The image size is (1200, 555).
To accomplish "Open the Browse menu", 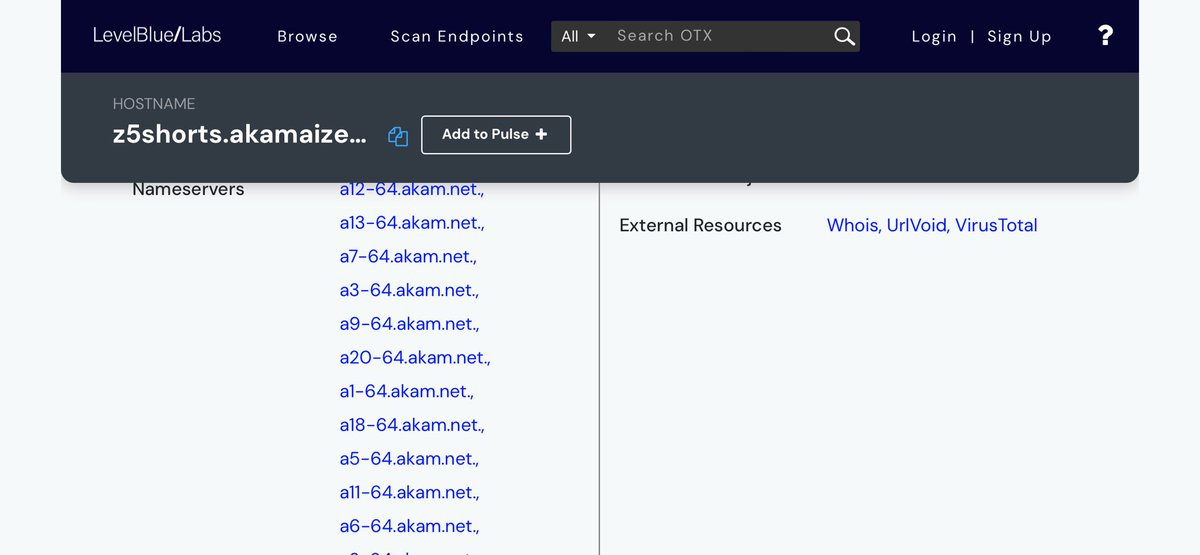I will click(x=307, y=36).
